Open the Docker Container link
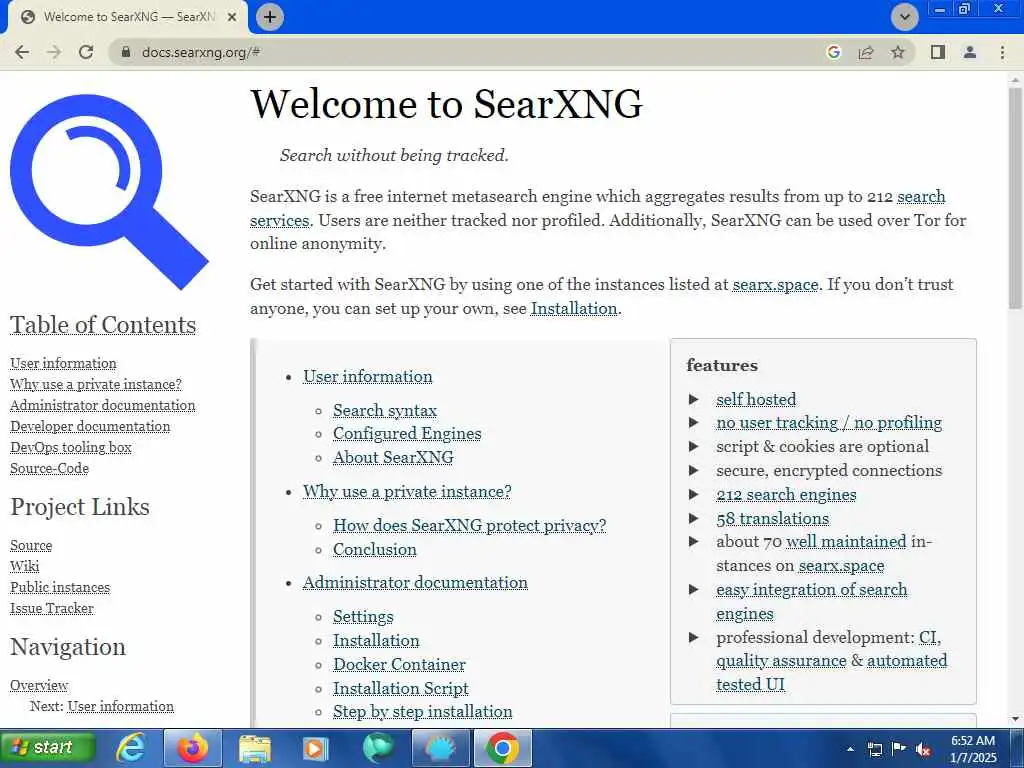The width and height of the screenshot is (1024, 768). click(399, 664)
